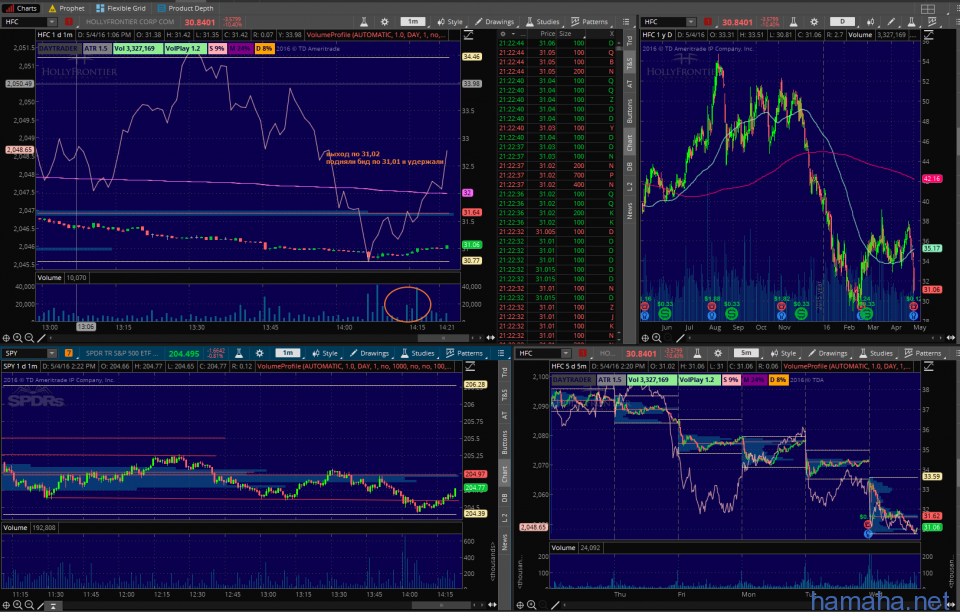Open settings gear of the SPY chart
The image size is (960, 612).
(260, 353)
